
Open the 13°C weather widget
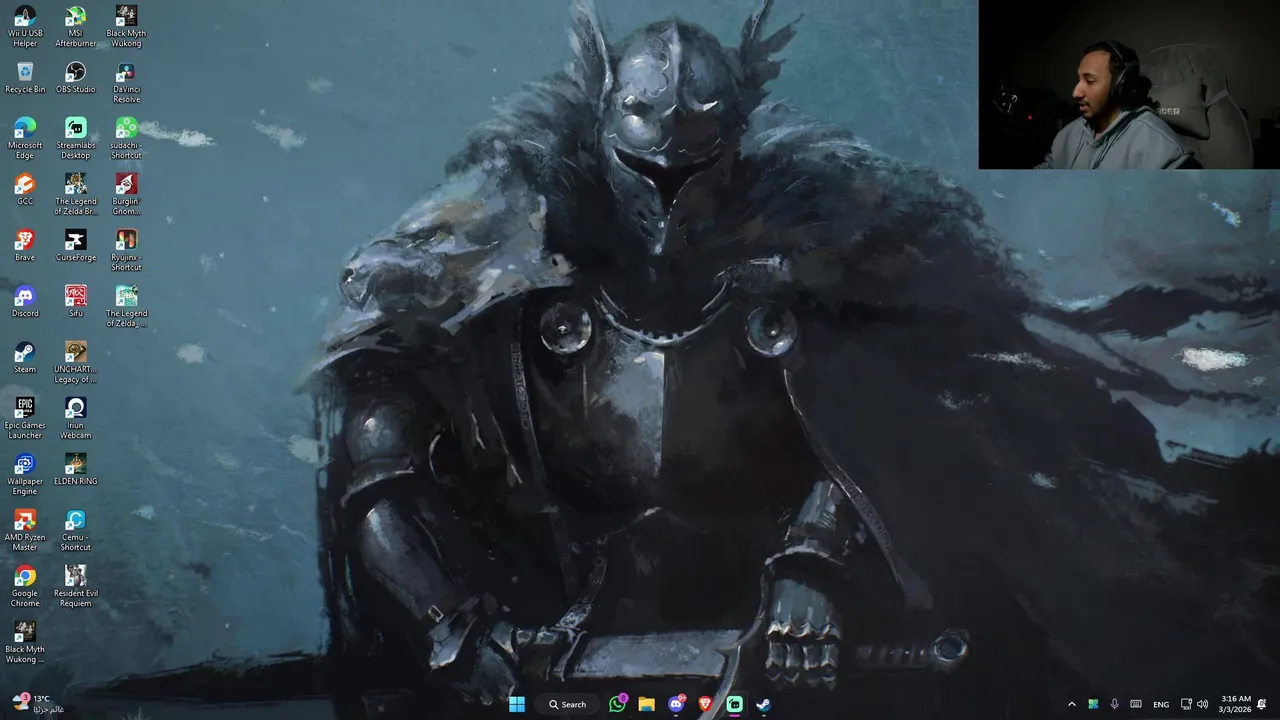click(x=37, y=704)
